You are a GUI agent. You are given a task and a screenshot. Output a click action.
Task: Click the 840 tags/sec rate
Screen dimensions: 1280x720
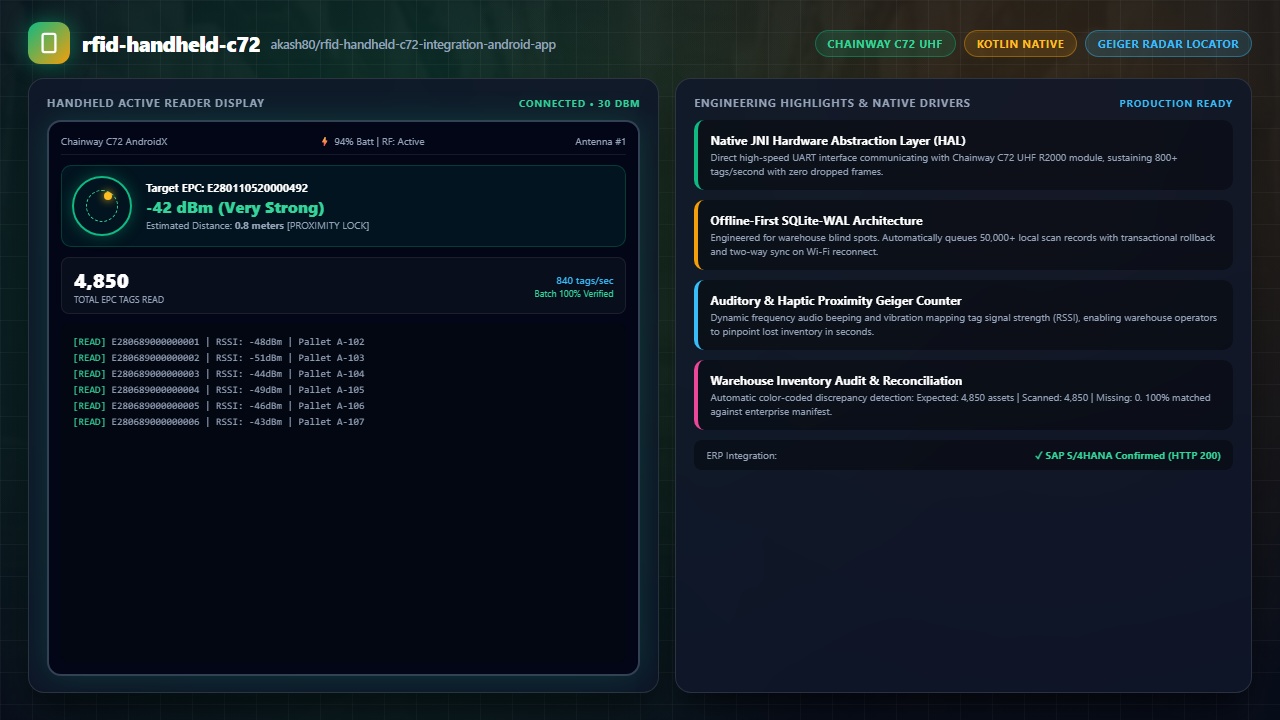585,281
